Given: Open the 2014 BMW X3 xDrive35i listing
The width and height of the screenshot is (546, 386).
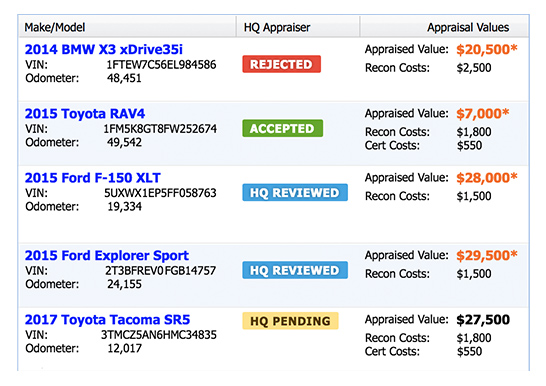Looking at the screenshot, I should (x=103, y=49).
